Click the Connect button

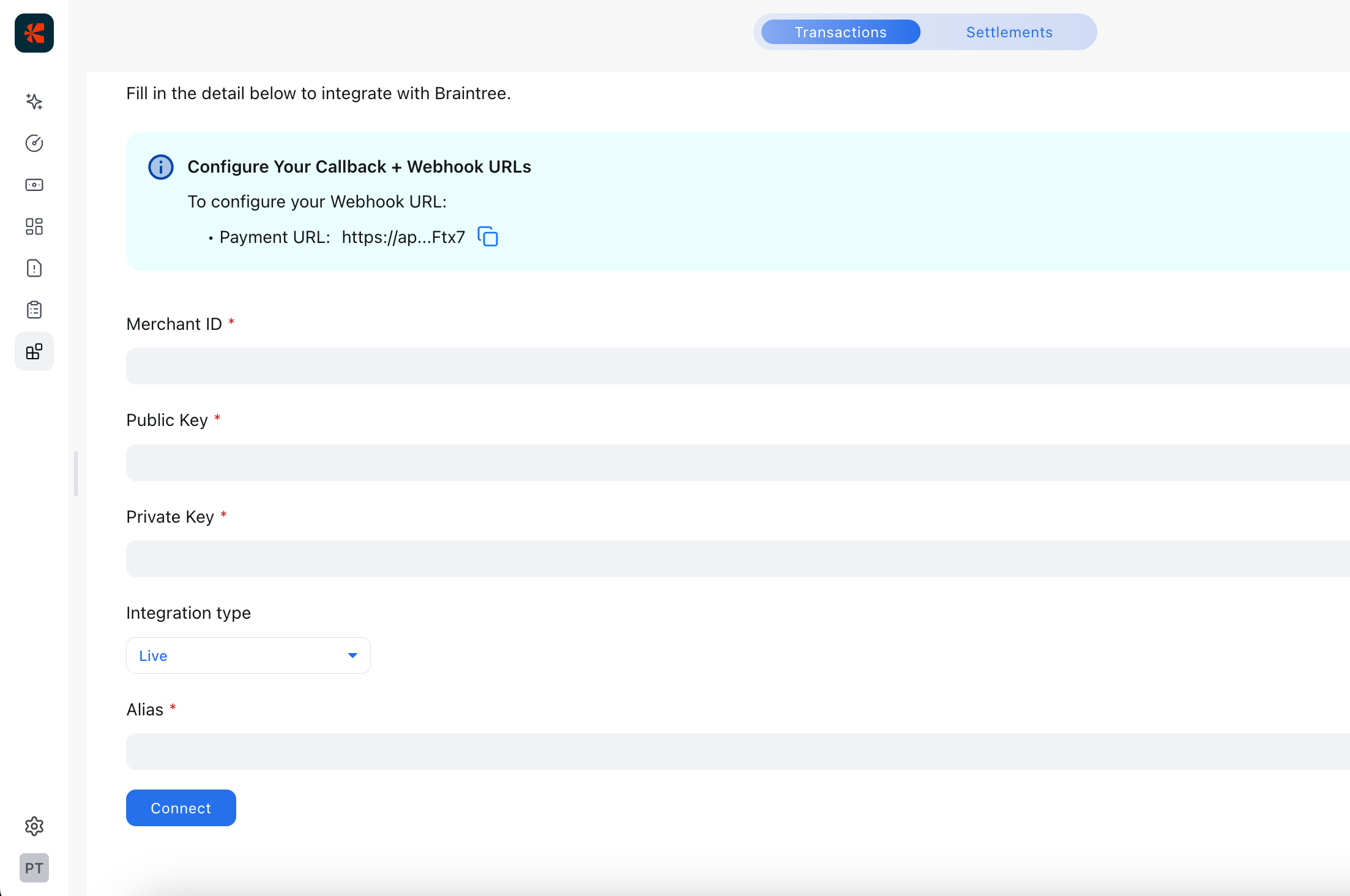pyautogui.click(x=181, y=808)
